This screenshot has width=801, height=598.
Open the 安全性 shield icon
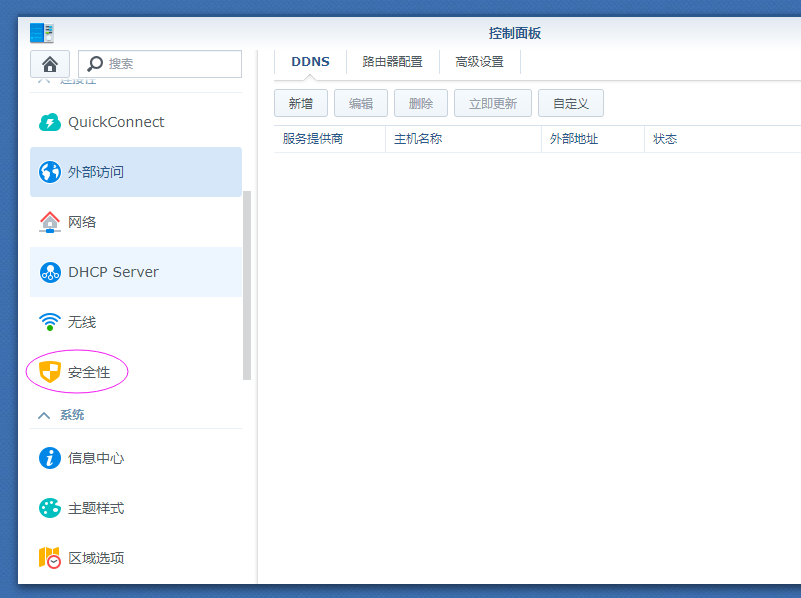[50, 372]
